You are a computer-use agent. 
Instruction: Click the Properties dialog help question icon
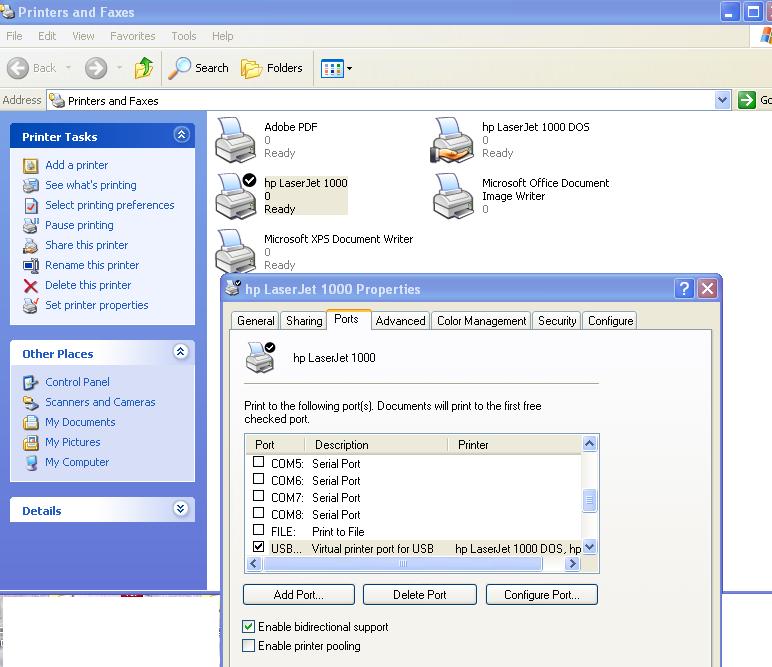(684, 289)
